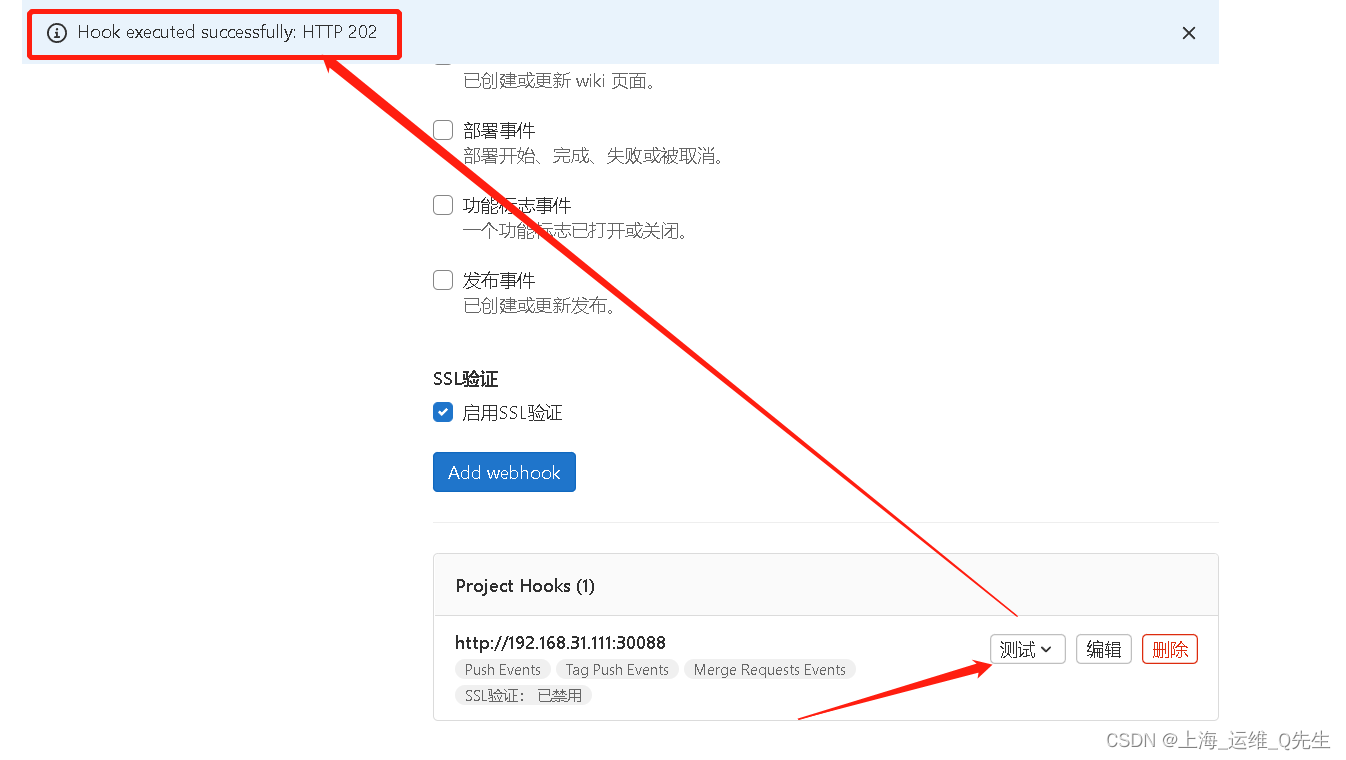Dismiss the hook executed alert with X

pos(1189,33)
